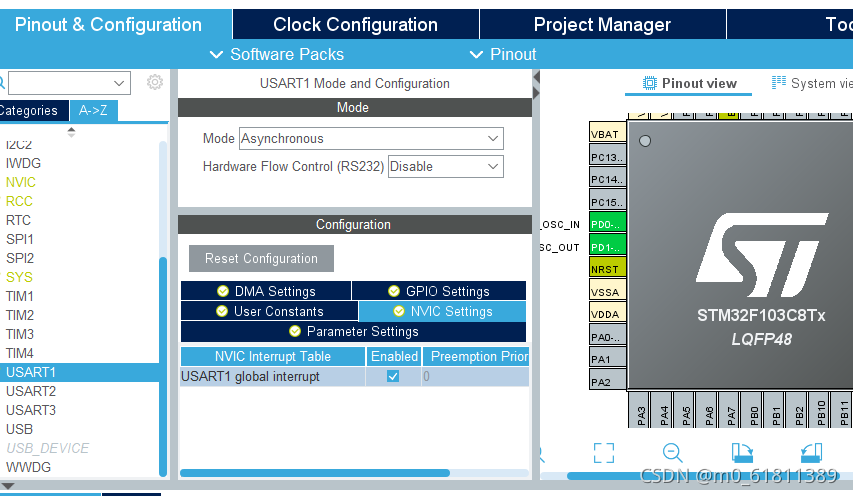Click the peripheral list vertical scrollbar

tap(163, 367)
